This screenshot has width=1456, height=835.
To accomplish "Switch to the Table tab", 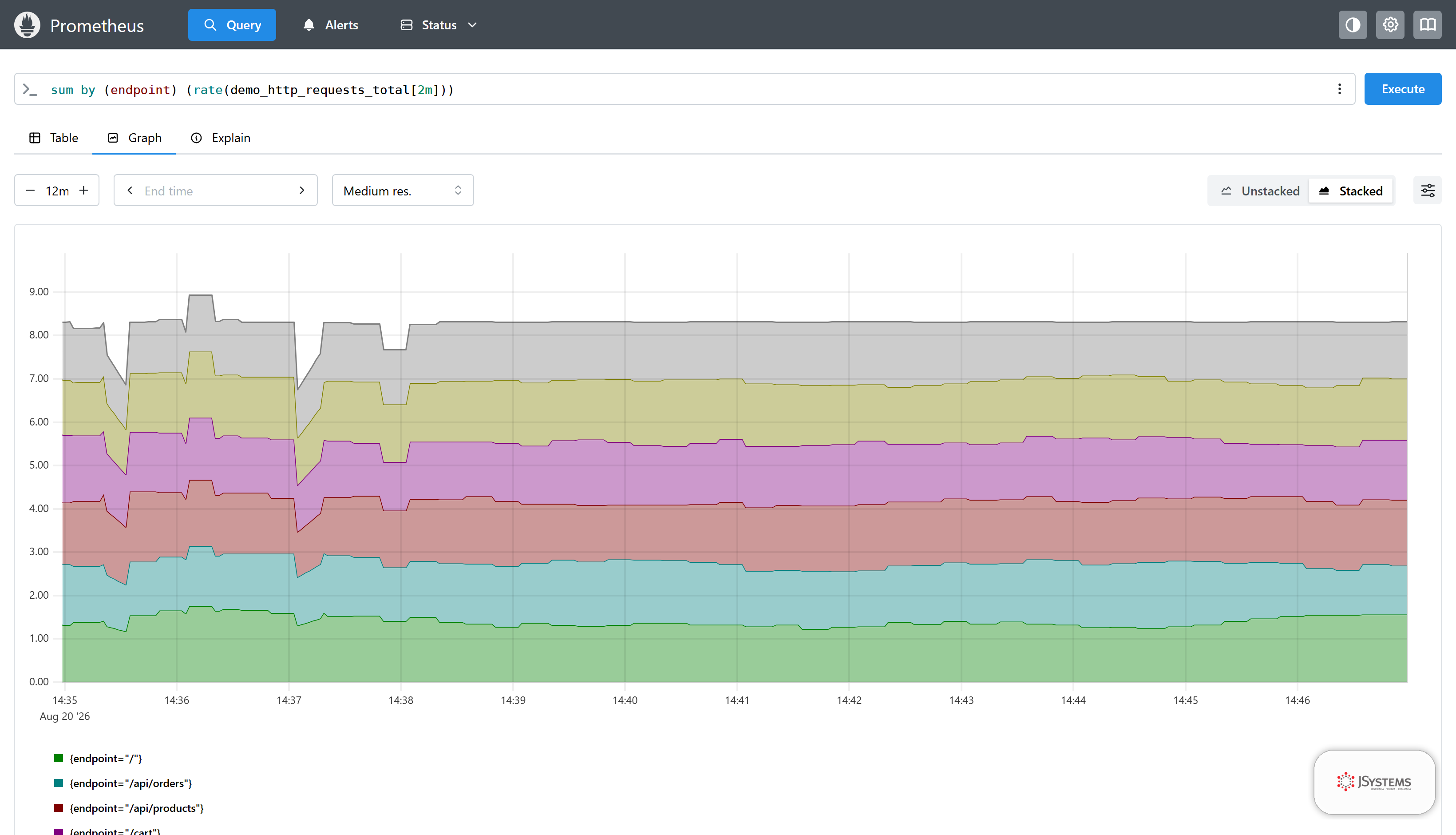I will 53,138.
